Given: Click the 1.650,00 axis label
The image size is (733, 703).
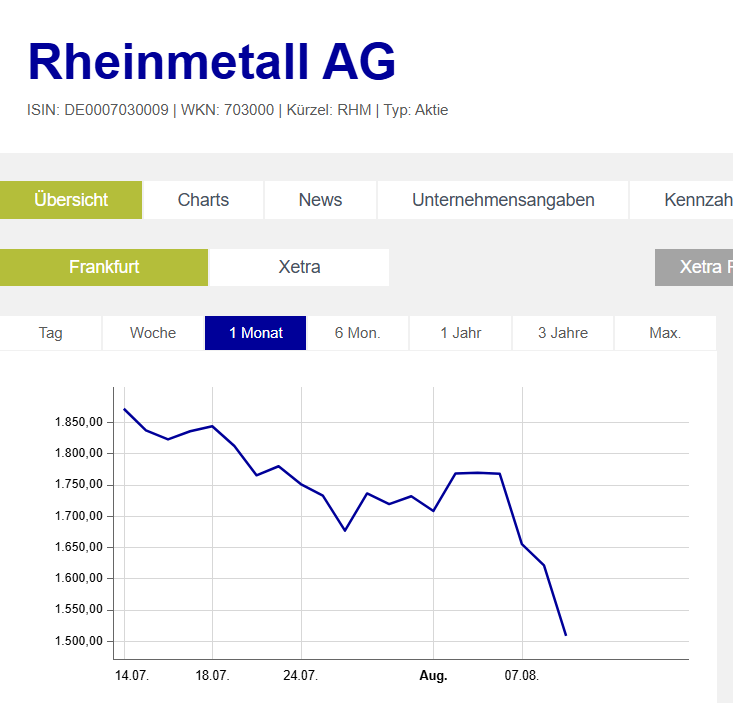Looking at the screenshot, I should (79, 547).
